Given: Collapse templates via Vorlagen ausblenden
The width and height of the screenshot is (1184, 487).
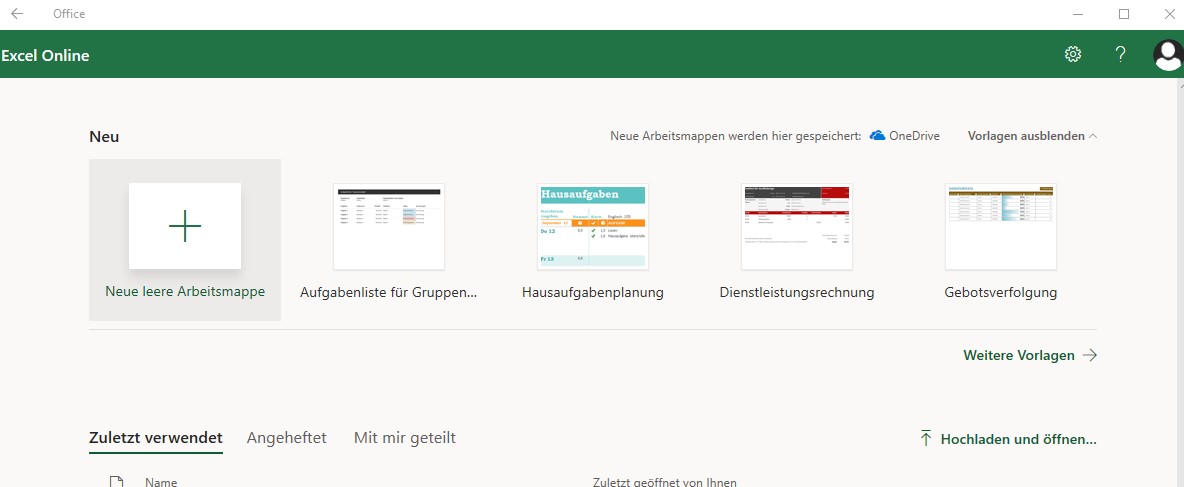Looking at the screenshot, I should point(1032,136).
